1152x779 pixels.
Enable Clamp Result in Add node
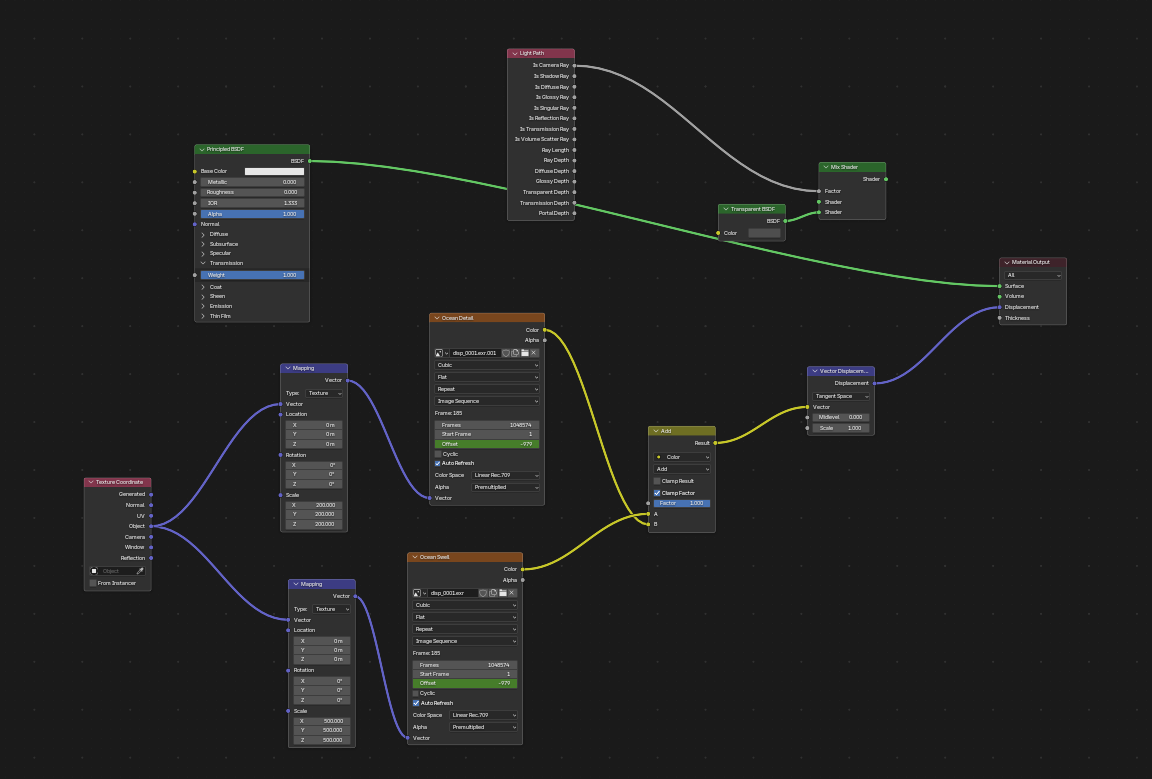pyautogui.click(x=657, y=481)
